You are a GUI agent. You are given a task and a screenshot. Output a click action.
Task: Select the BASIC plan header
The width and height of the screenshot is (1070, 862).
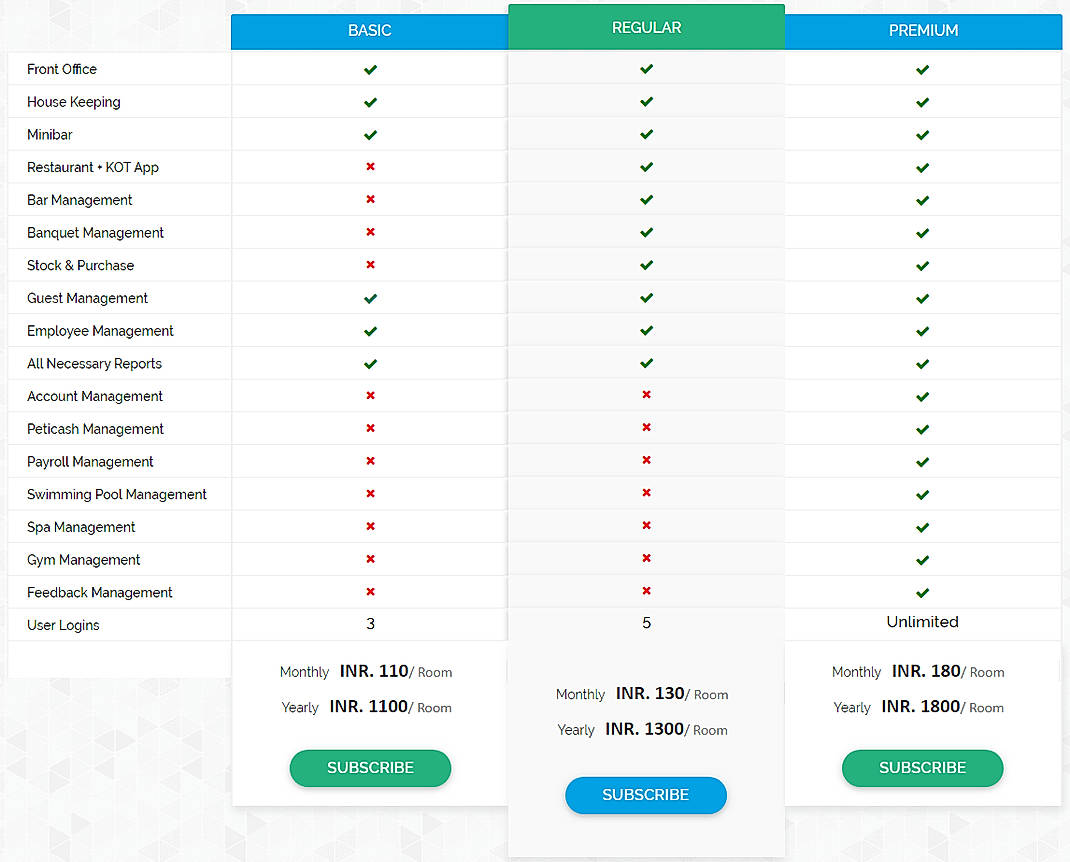pyautogui.click(x=370, y=31)
